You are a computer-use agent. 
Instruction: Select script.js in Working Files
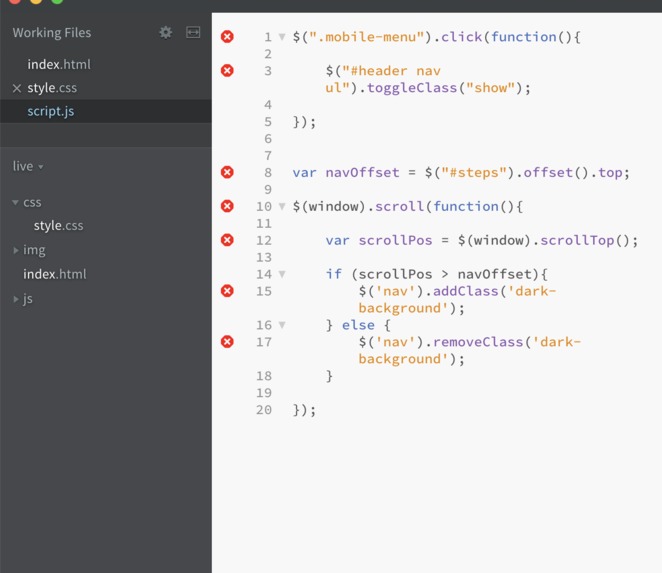(51, 111)
